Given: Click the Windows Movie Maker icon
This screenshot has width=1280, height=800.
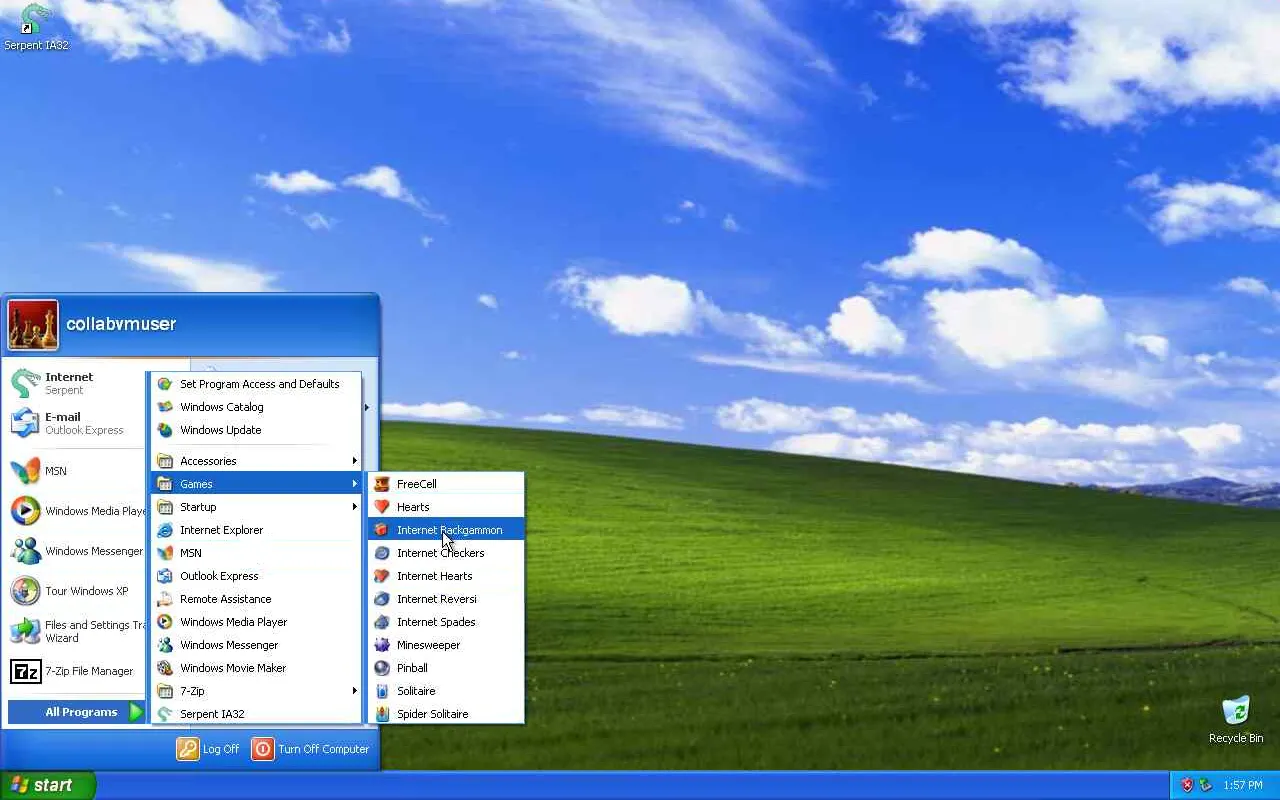Looking at the screenshot, I should (x=165, y=668).
